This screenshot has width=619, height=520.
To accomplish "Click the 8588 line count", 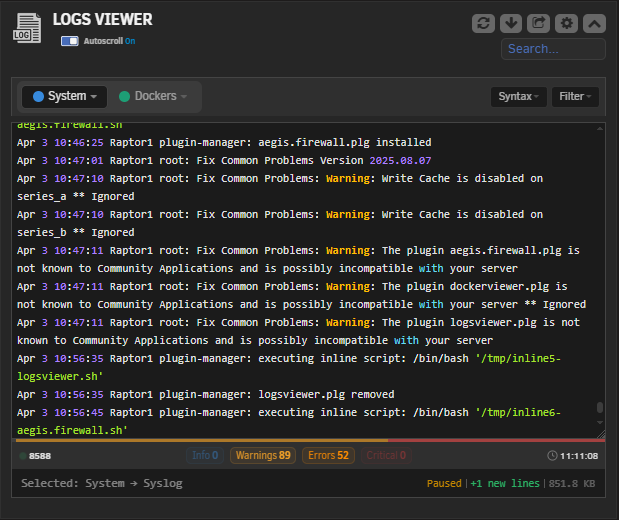I will click(x=40, y=456).
